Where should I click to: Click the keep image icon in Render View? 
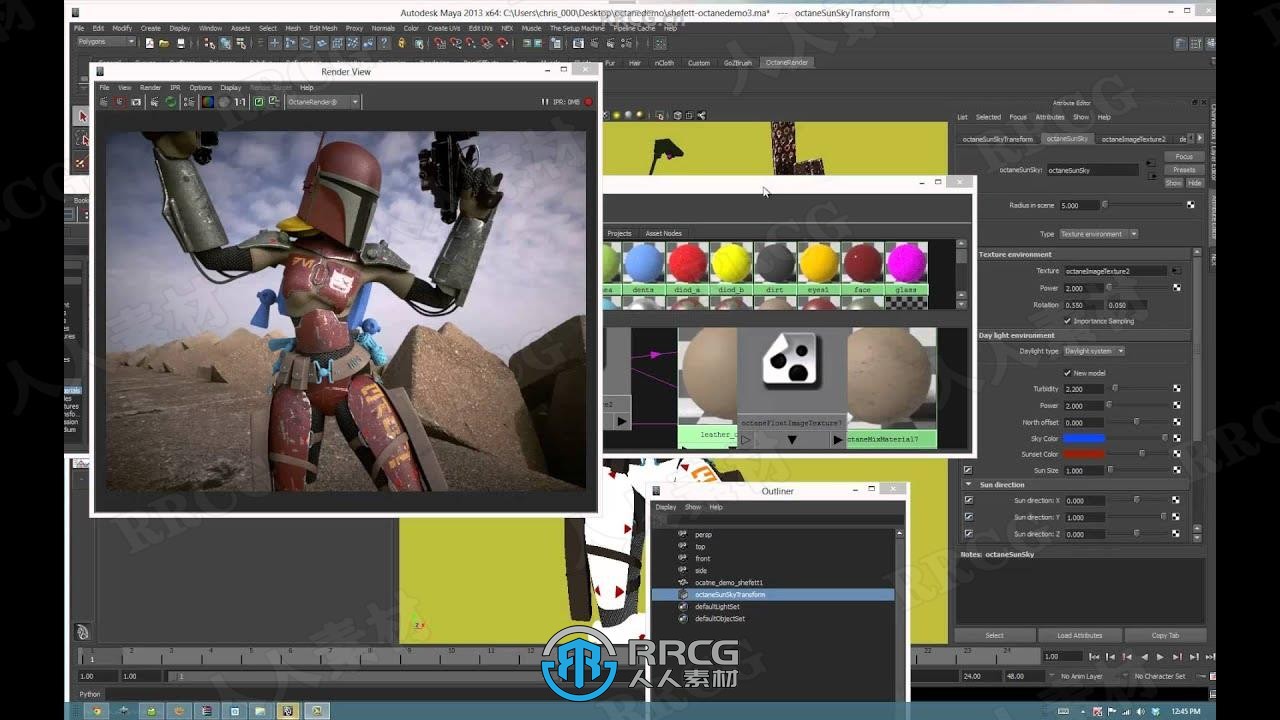point(258,102)
